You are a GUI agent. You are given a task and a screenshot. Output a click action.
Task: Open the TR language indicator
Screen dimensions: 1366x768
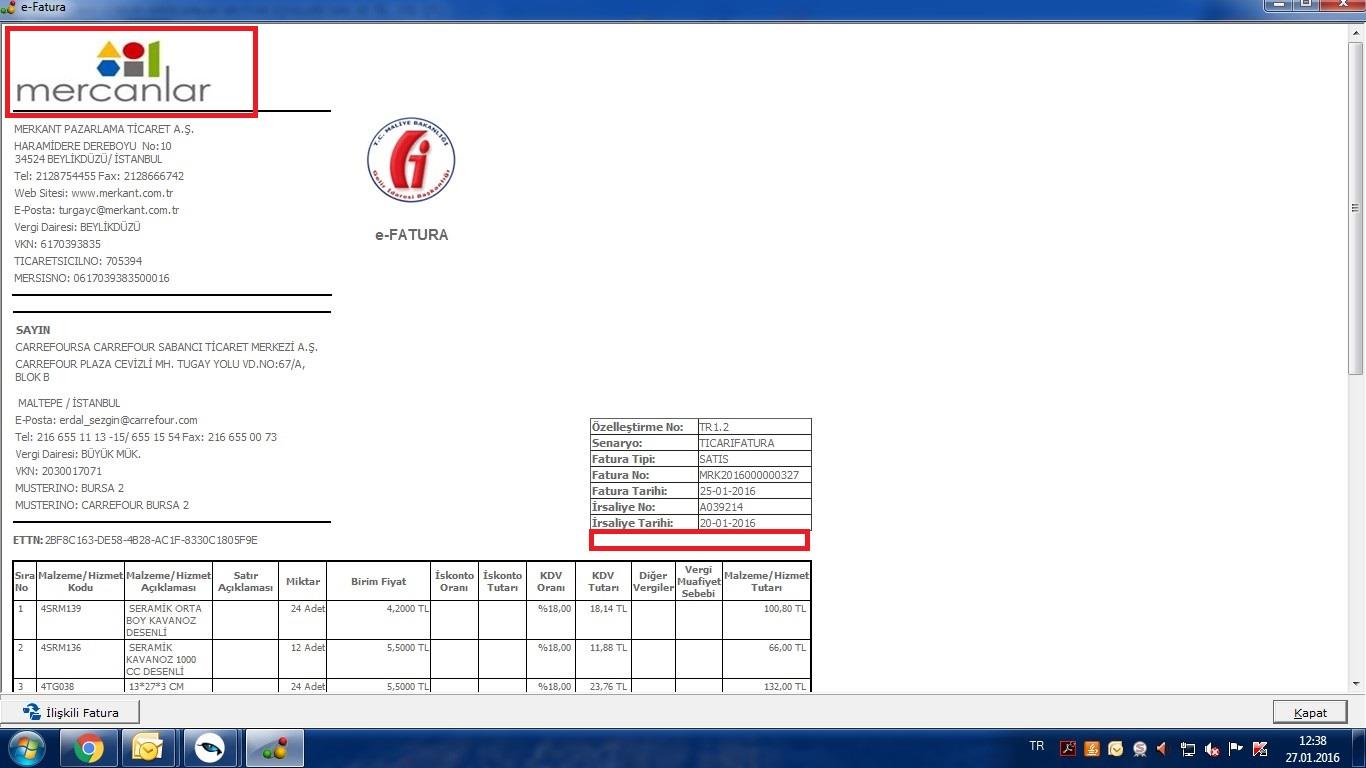pyautogui.click(x=1037, y=747)
